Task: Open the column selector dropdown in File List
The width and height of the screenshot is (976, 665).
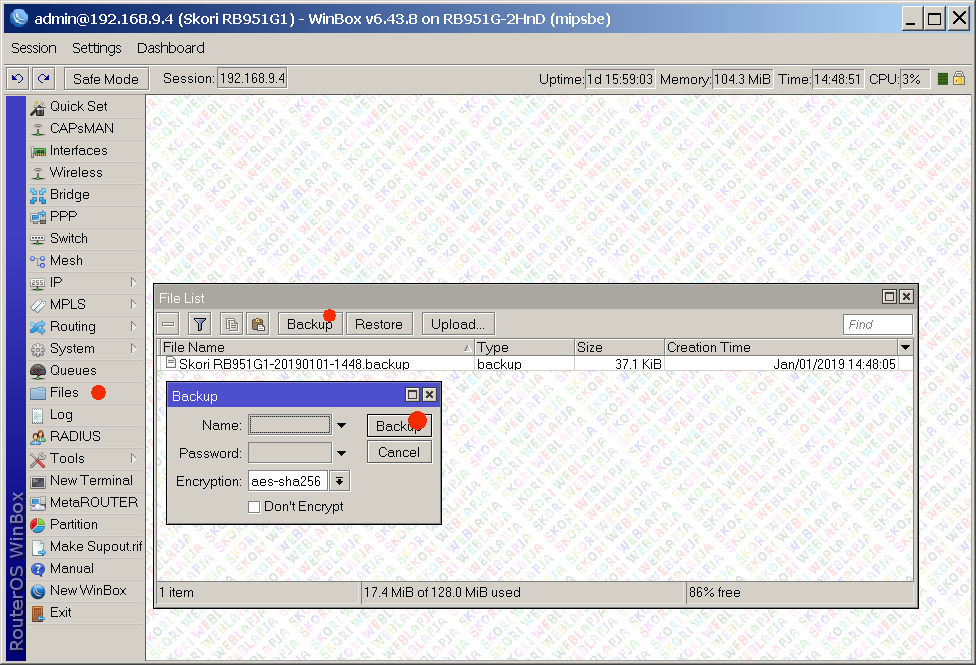Action: (905, 348)
